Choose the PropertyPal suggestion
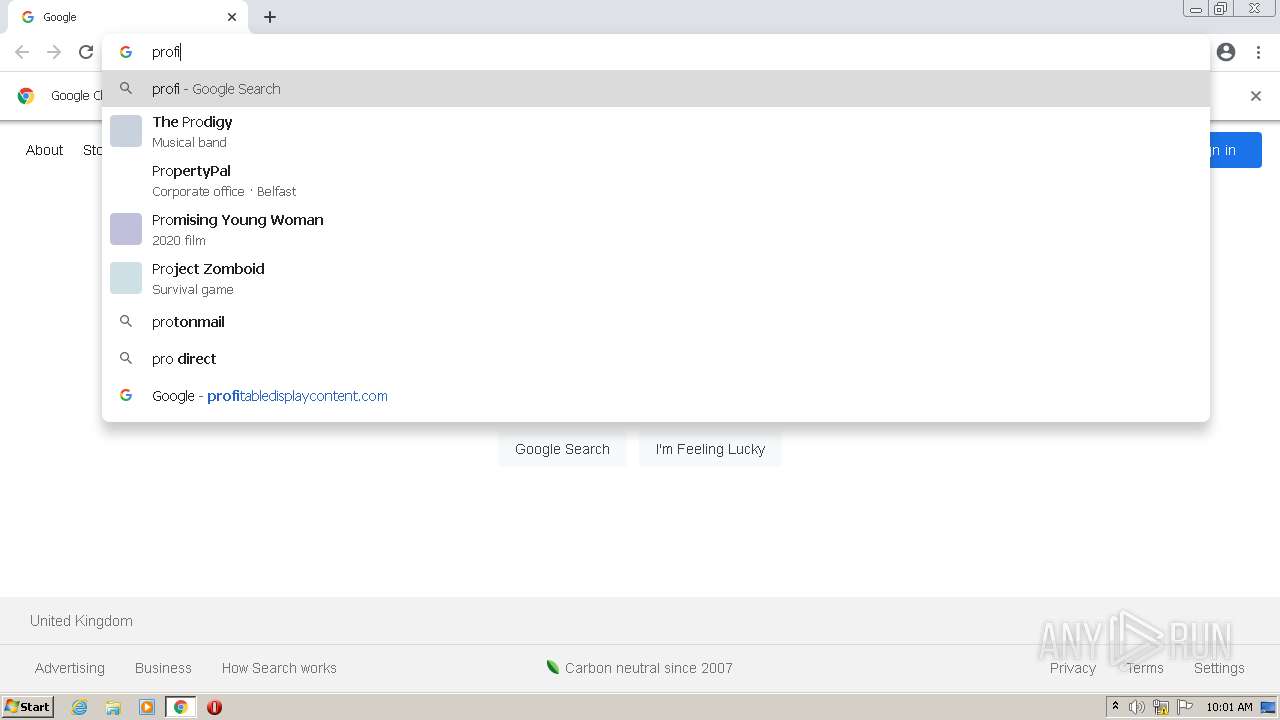1280x720 pixels. 656,180
